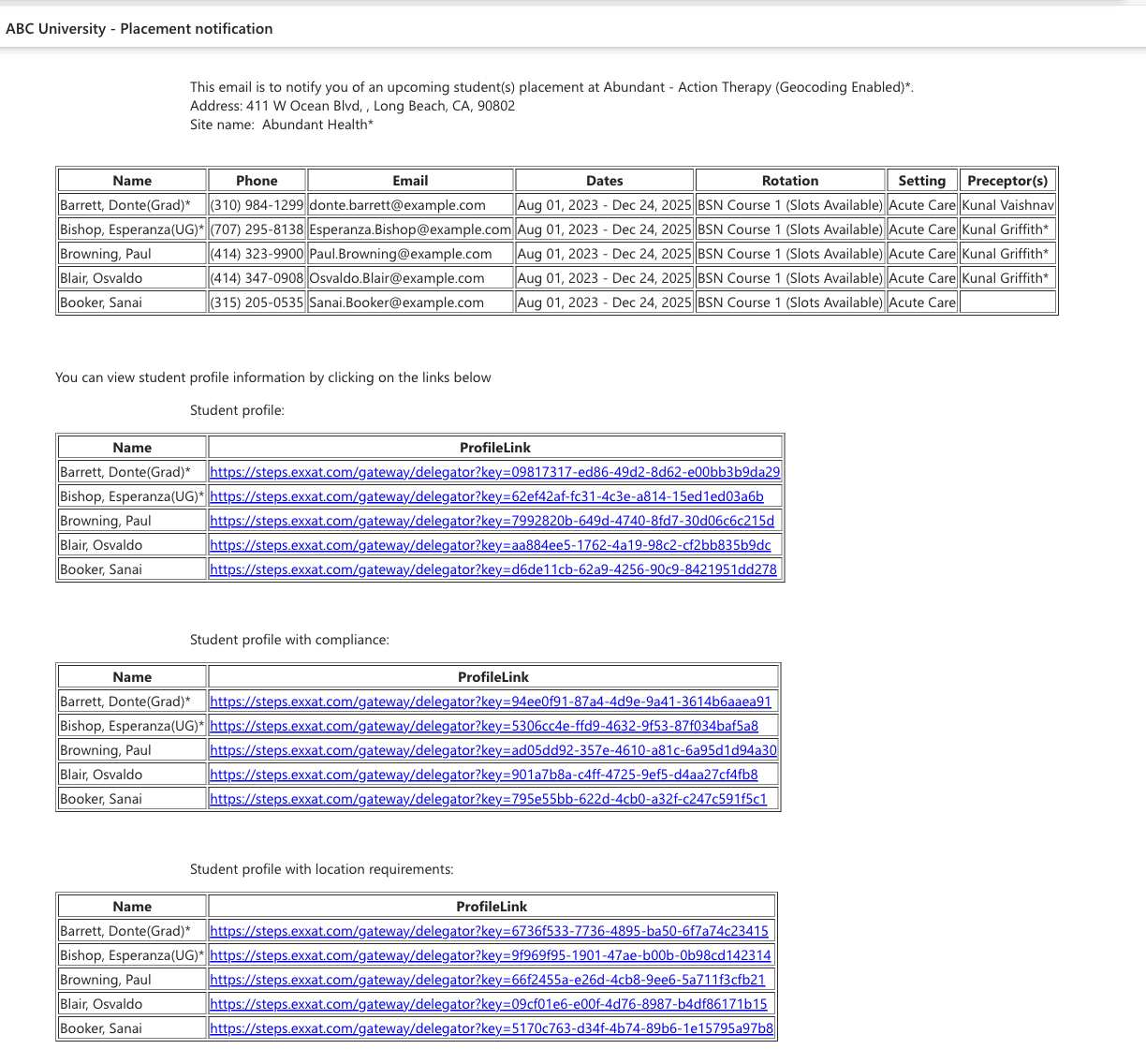The width and height of the screenshot is (1146, 1064).
Task: Click the Kunal Vaishnav preceptor cell
Action: 1007,205
